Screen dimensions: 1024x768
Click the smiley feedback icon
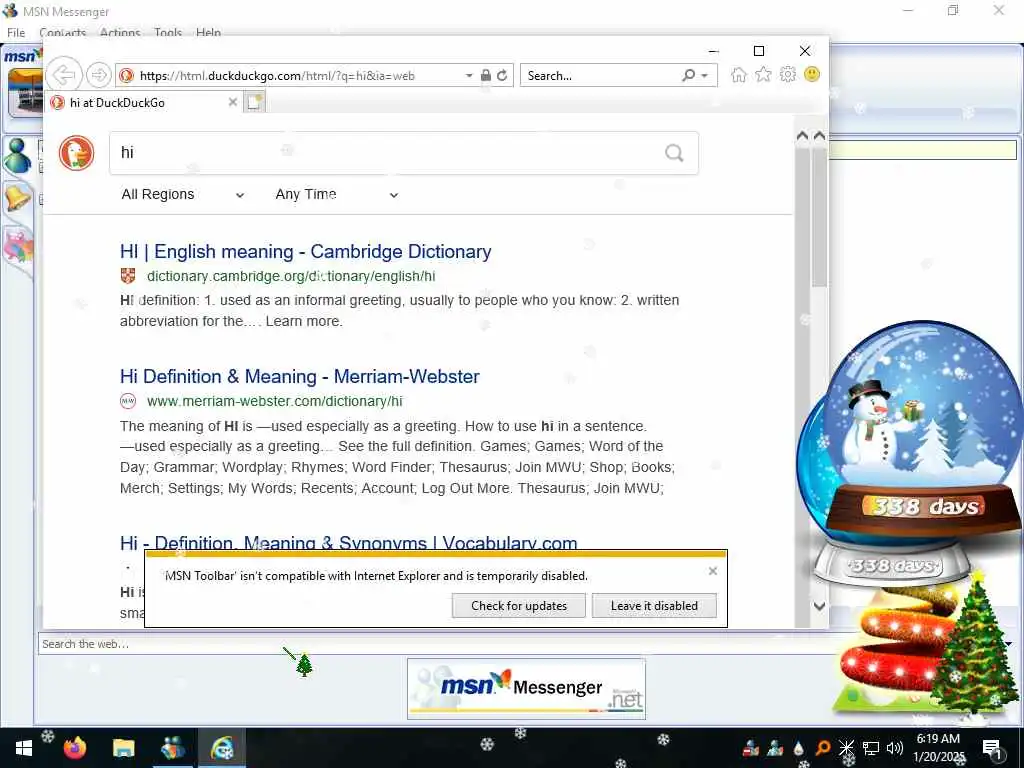tap(812, 74)
